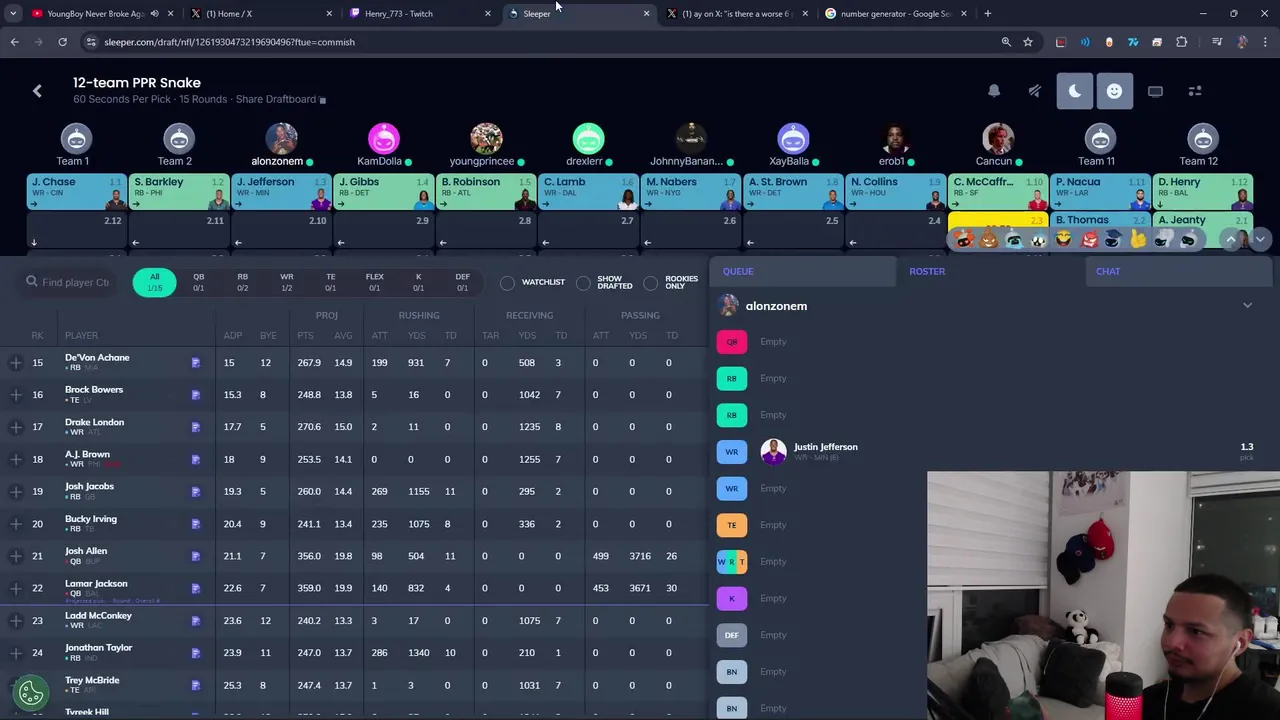The image size is (1280, 720).
Task: Enable the Watchlist radio toggle
Action: (x=507, y=283)
